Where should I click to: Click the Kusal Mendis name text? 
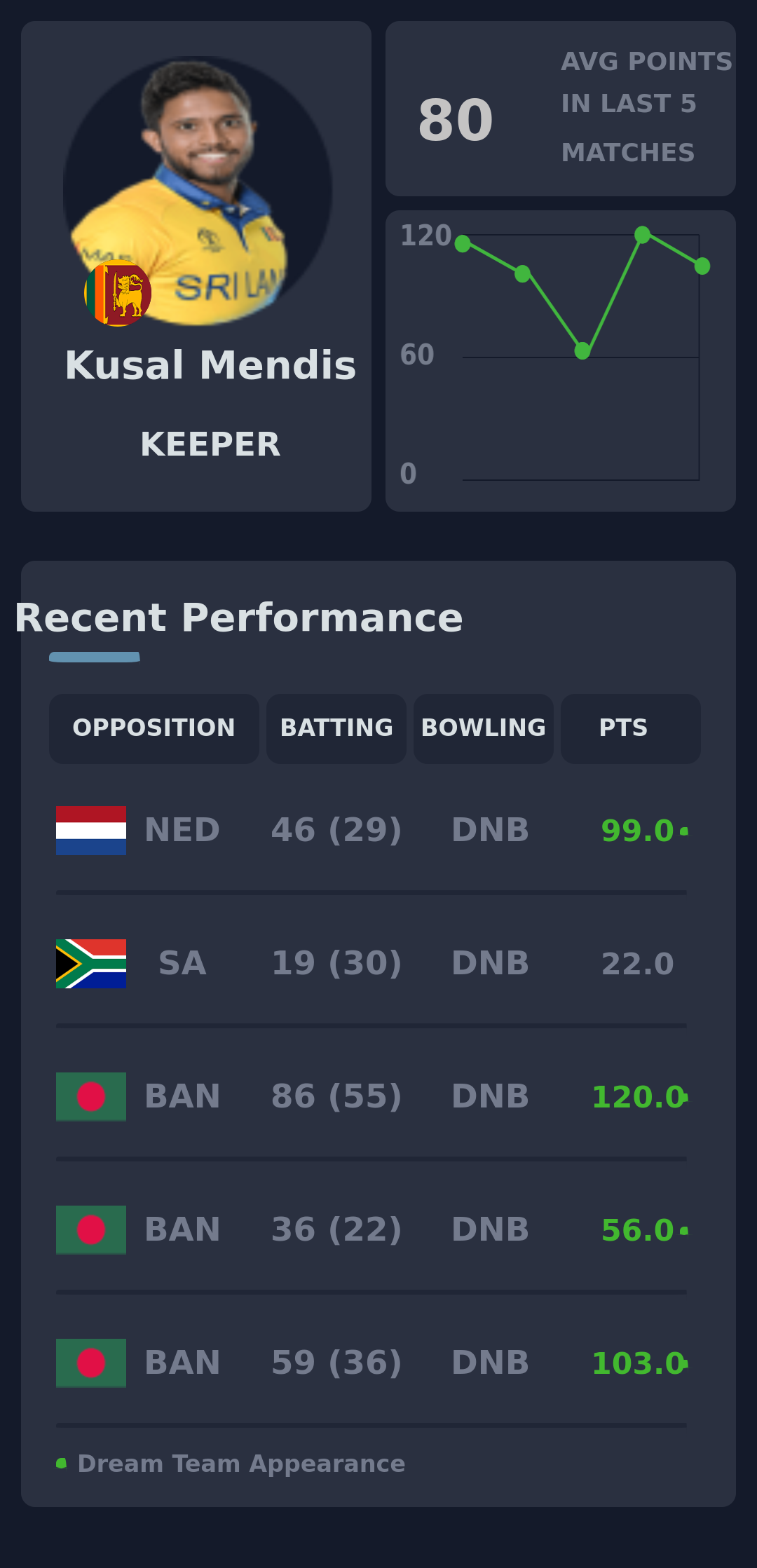[x=210, y=366]
